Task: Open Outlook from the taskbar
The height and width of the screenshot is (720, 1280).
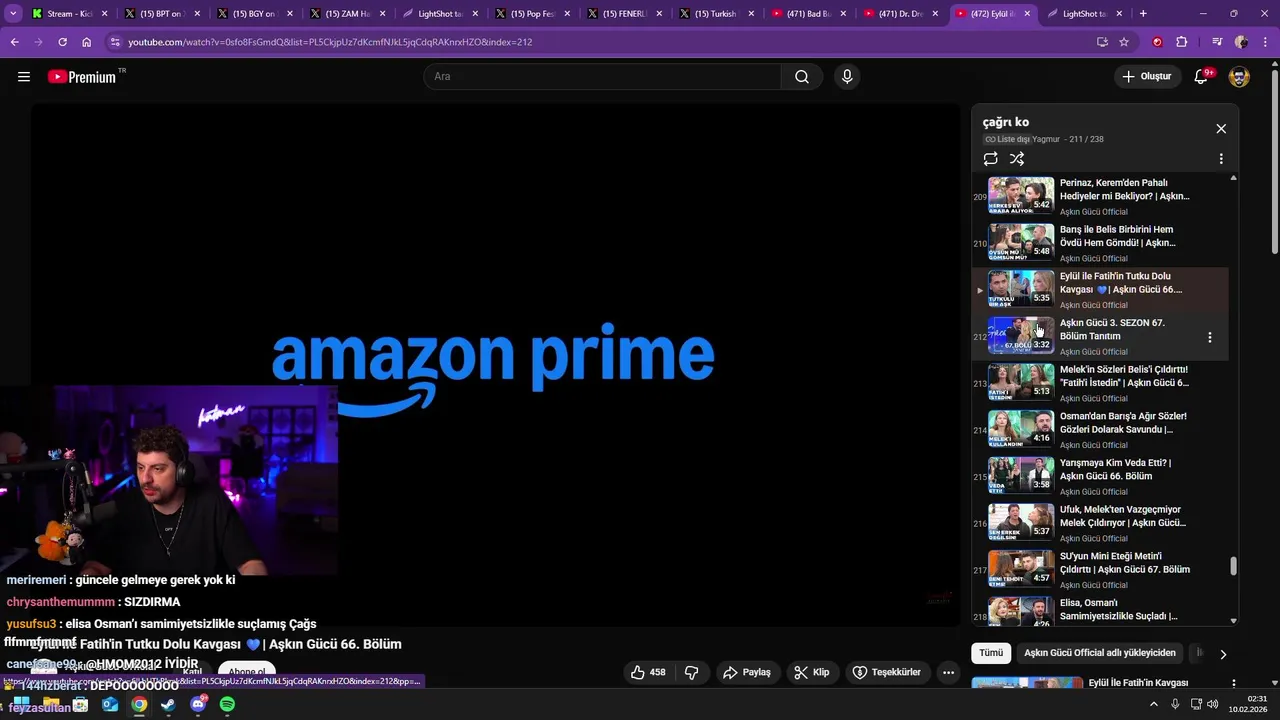Action: tap(110, 704)
